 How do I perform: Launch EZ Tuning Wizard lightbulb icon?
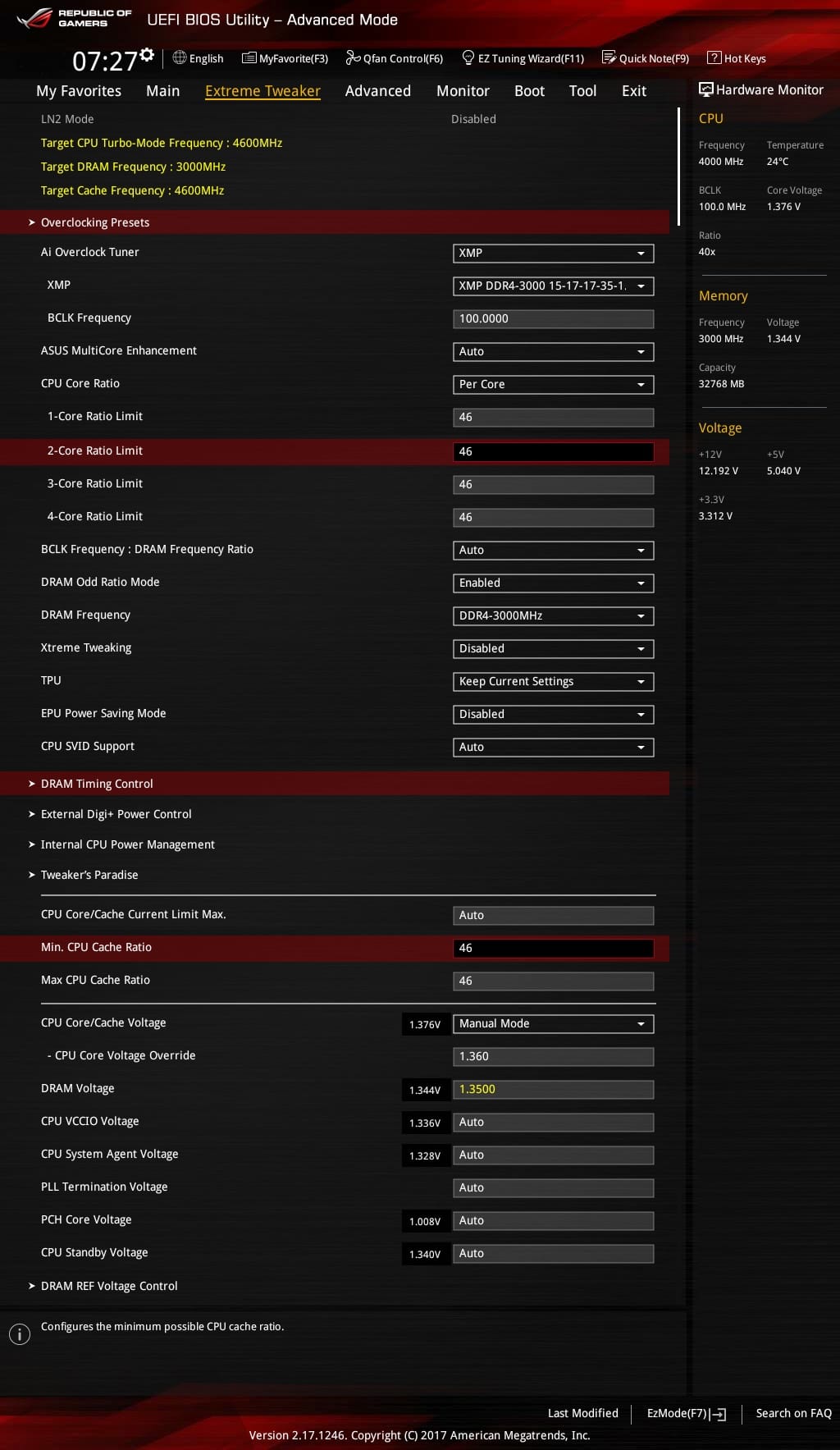tap(468, 57)
